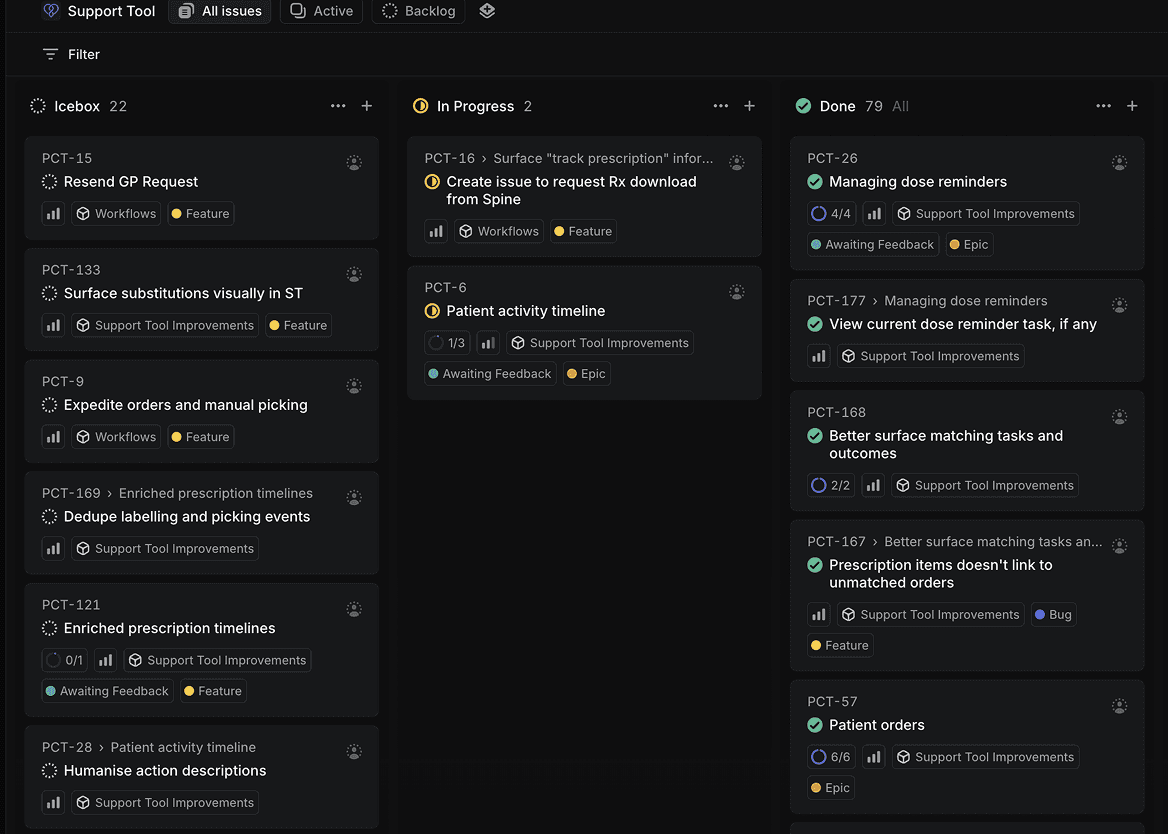Image resolution: width=1168 pixels, height=834 pixels.
Task: Open 4/4 sub-issue progress on PCT-26
Action: pos(831,214)
